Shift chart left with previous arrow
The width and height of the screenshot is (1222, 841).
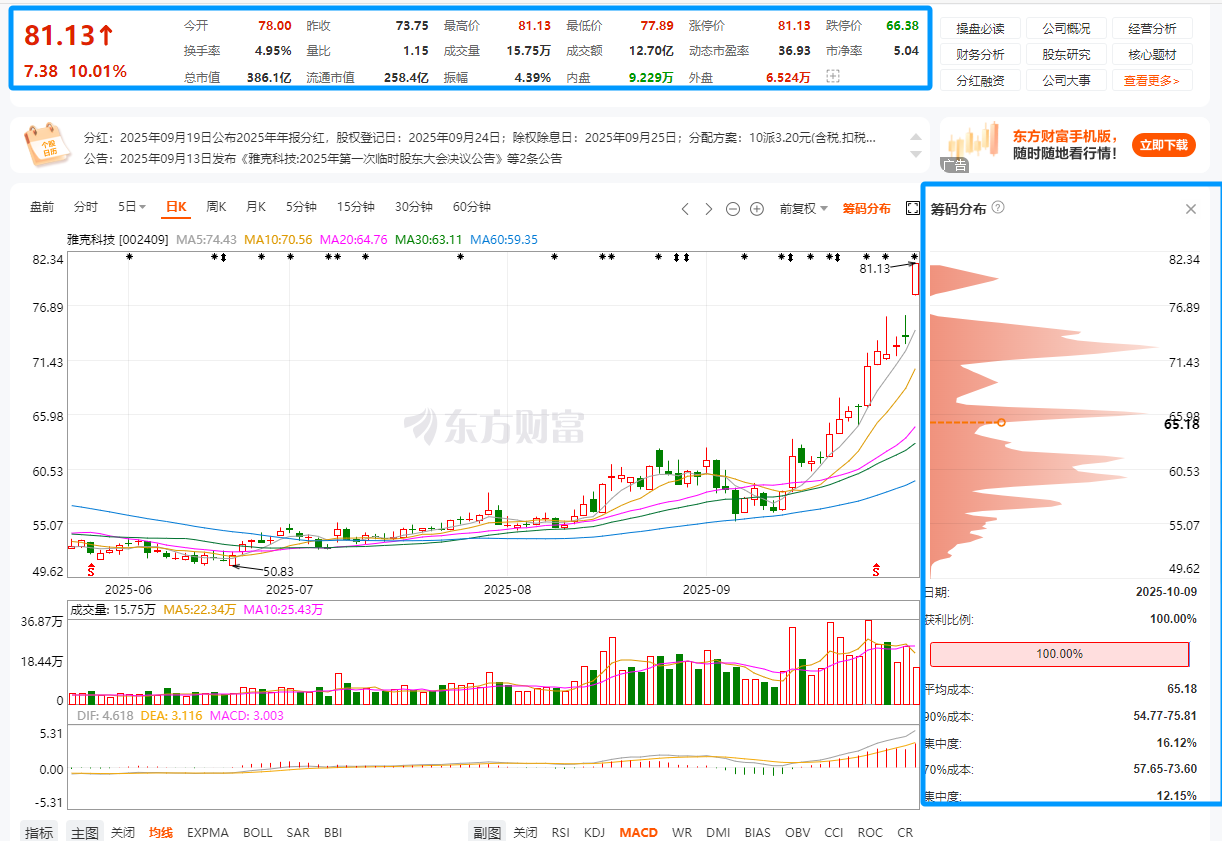coord(685,208)
